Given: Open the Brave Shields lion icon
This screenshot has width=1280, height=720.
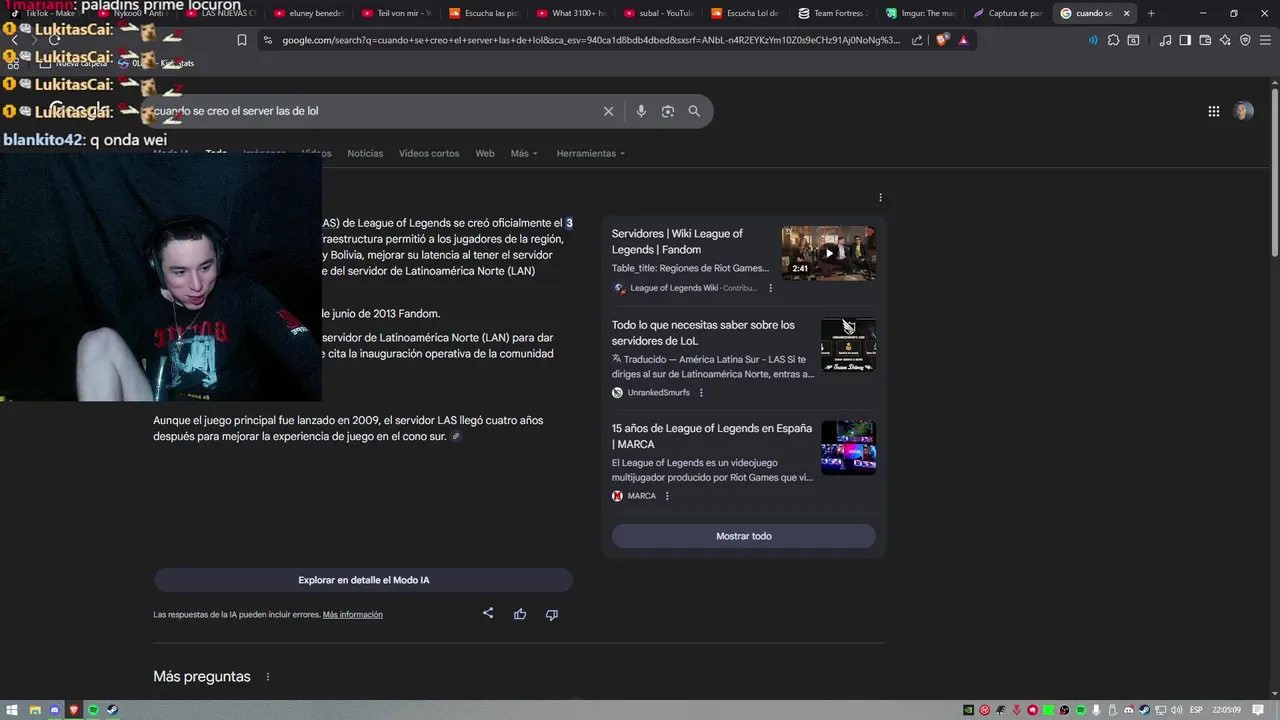Looking at the screenshot, I should tap(941, 40).
